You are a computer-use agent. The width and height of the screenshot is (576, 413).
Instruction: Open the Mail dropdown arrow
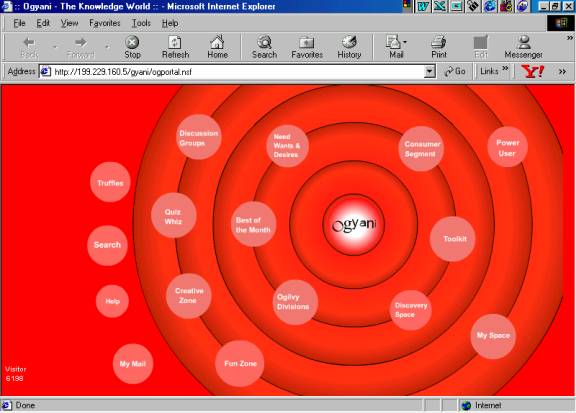tap(405, 42)
